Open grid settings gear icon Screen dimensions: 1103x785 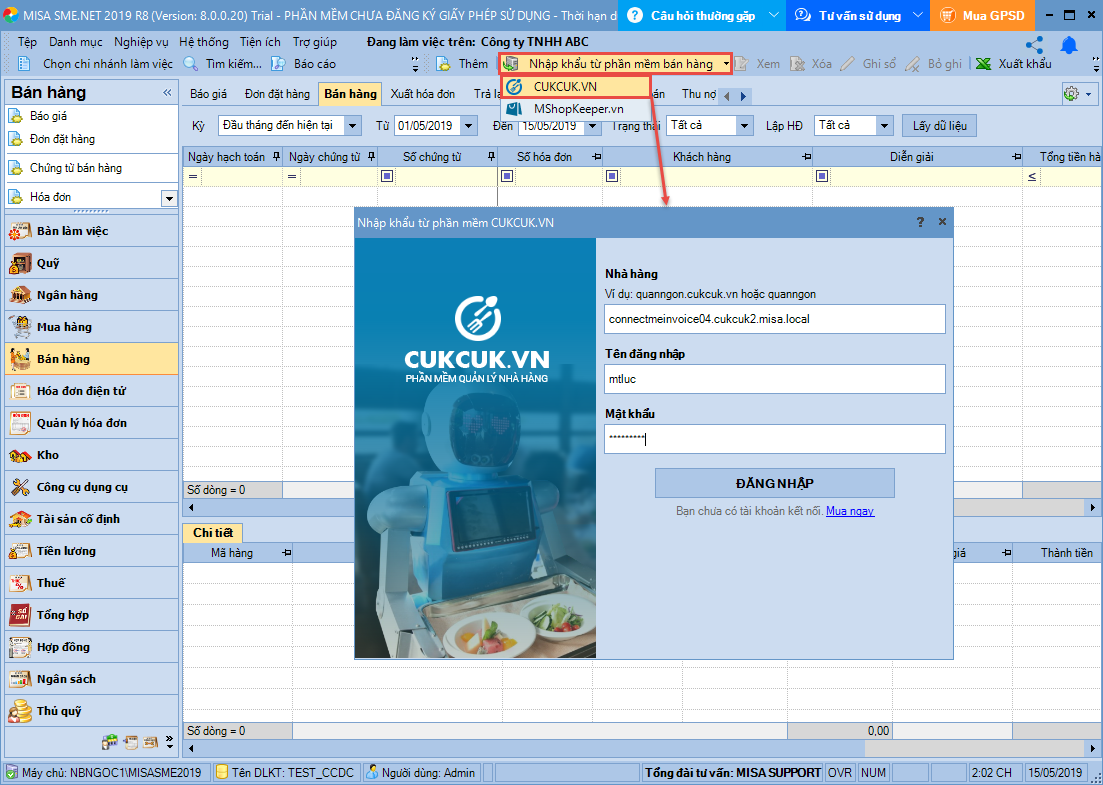coord(1072,94)
